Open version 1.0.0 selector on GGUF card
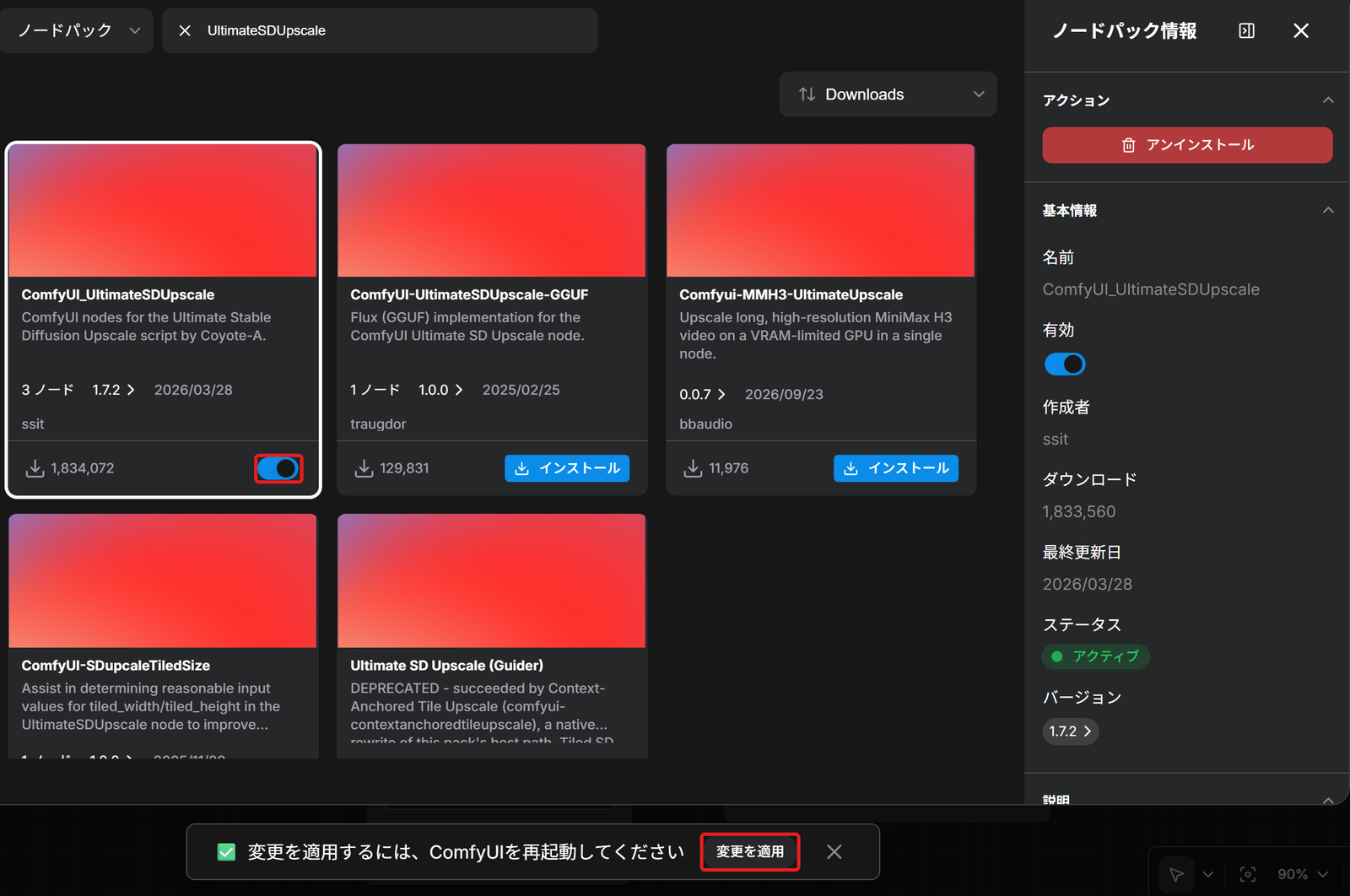This screenshot has width=1350, height=896. pos(440,390)
